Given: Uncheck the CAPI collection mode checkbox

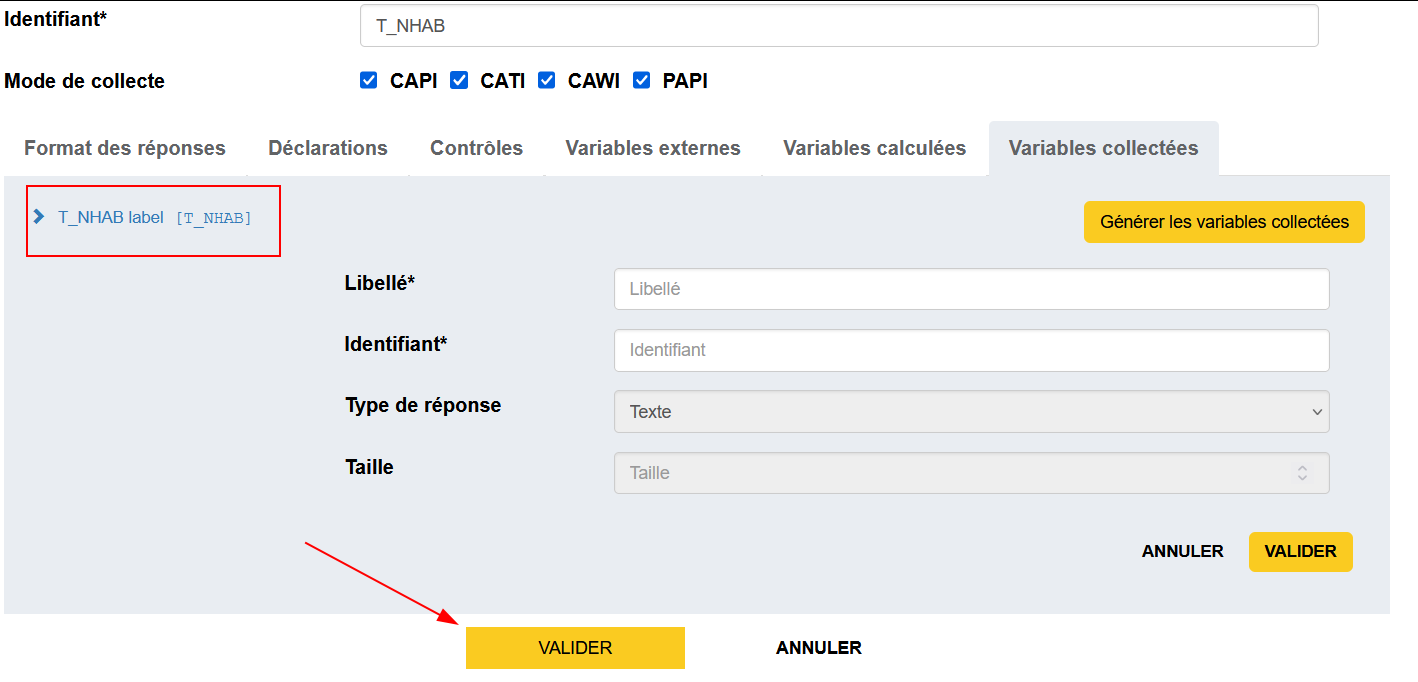Looking at the screenshot, I should click(369, 81).
